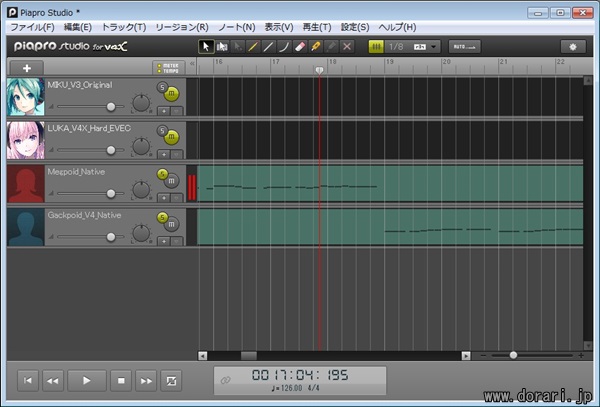Click the playhead marker on the ruler
The width and height of the screenshot is (600, 407).
320,70
